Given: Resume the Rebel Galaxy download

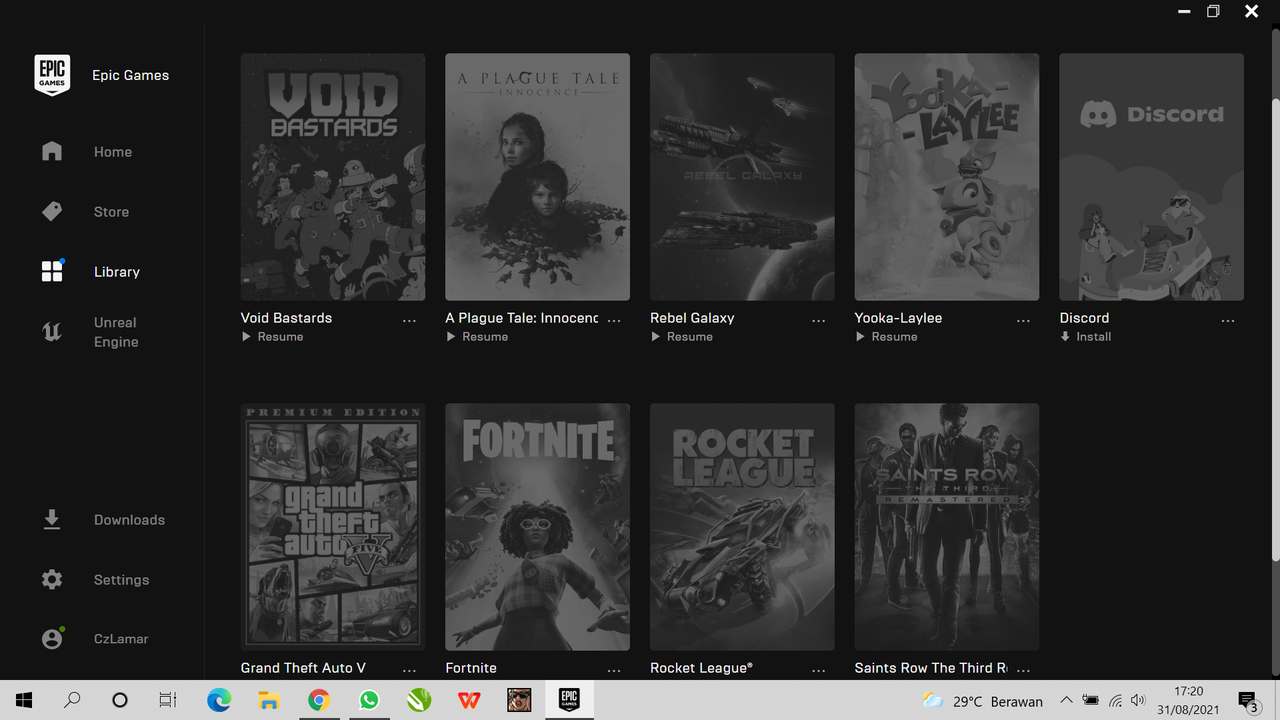Looking at the screenshot, I should pos(682,337).
